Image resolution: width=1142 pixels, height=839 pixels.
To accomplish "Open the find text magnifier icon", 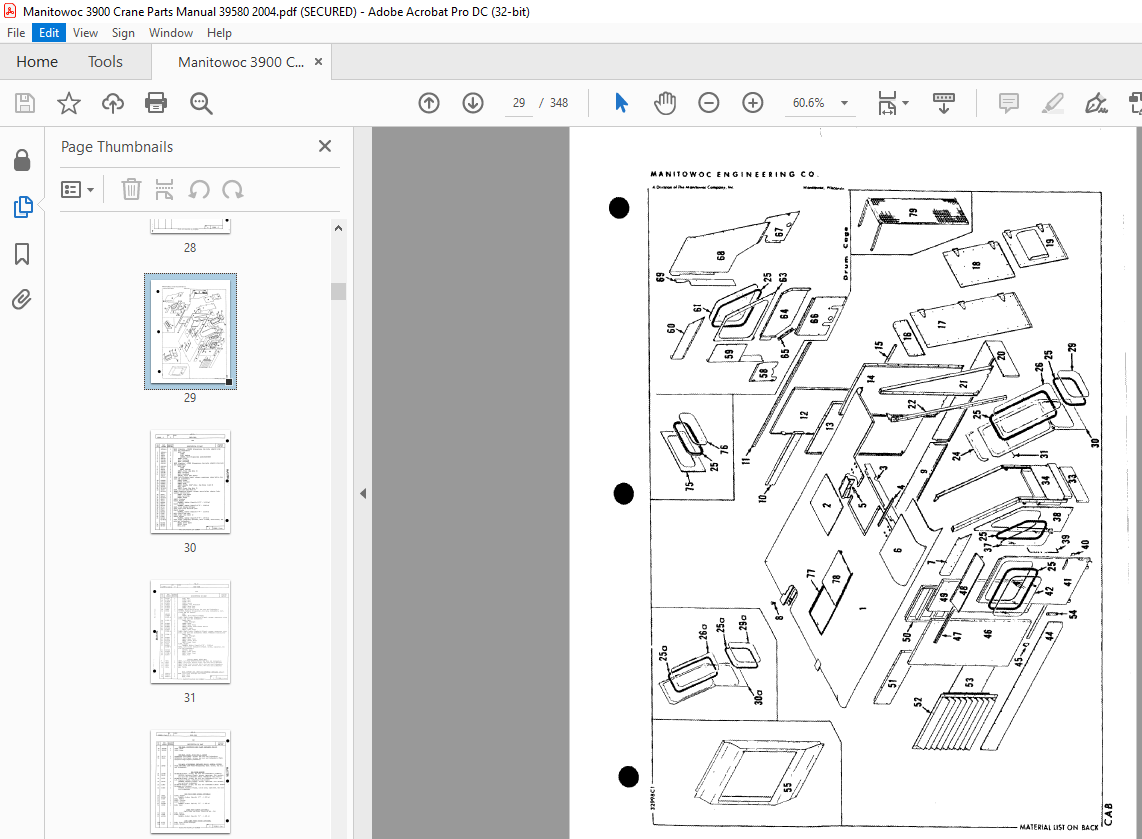I will [x=201, y=103].
